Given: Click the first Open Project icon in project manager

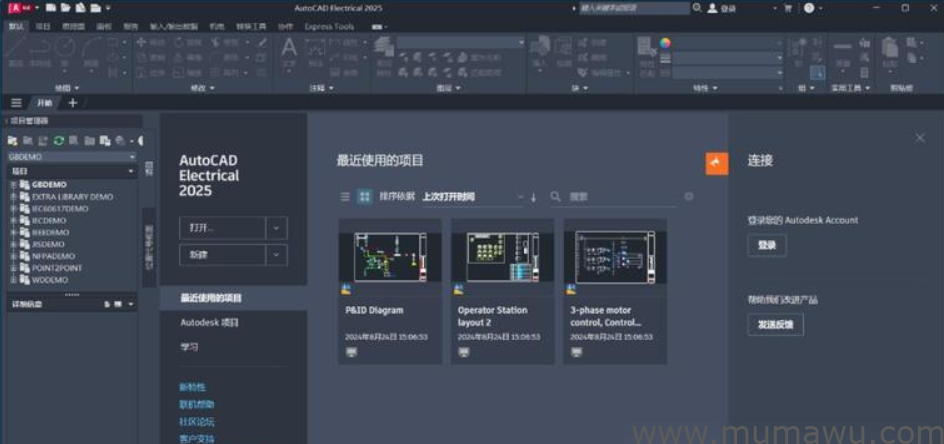Looking at the screenshot, I should [x=12, y=140].
